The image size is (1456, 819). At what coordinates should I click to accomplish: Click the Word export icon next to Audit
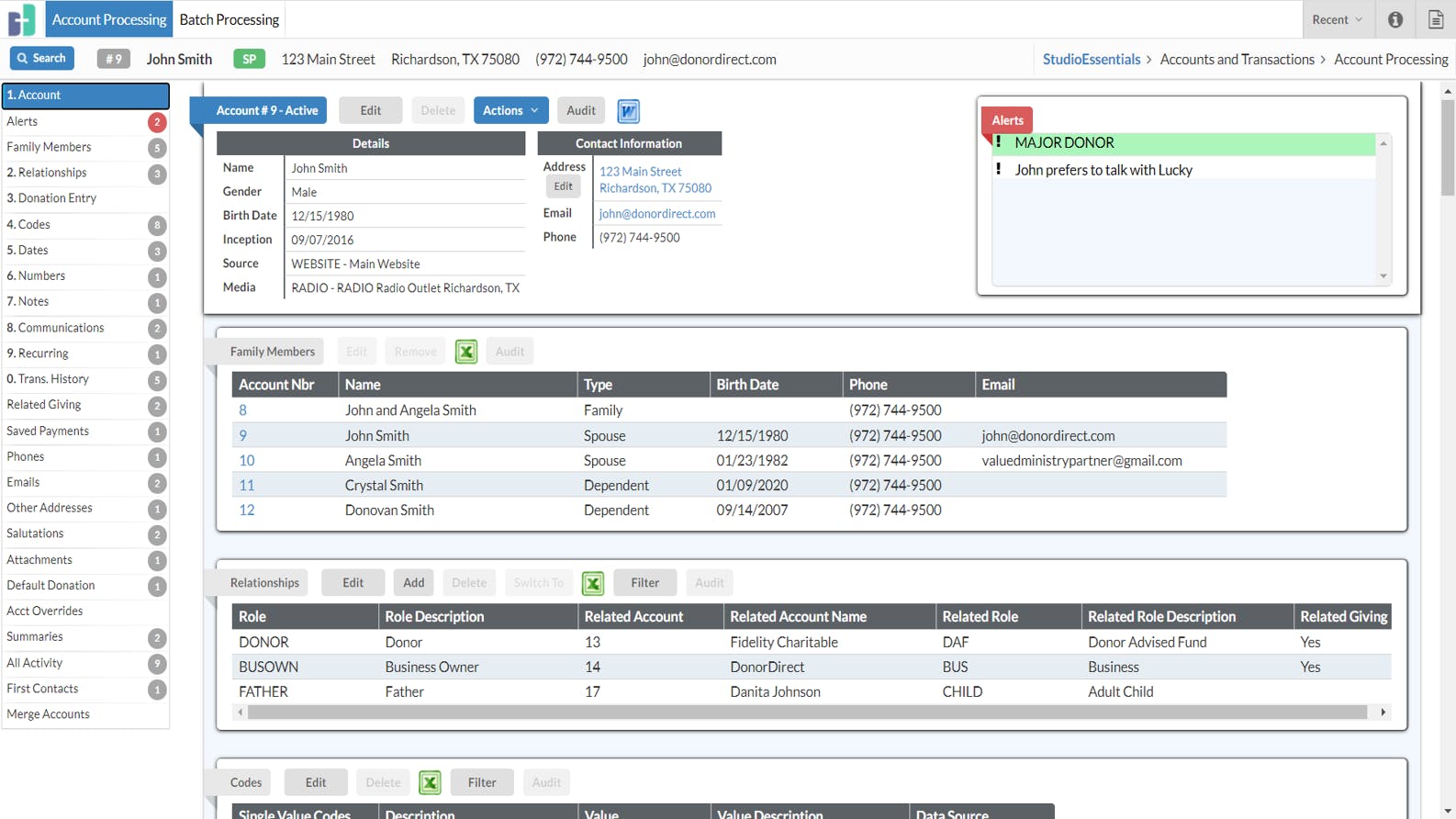pos(628,111)
